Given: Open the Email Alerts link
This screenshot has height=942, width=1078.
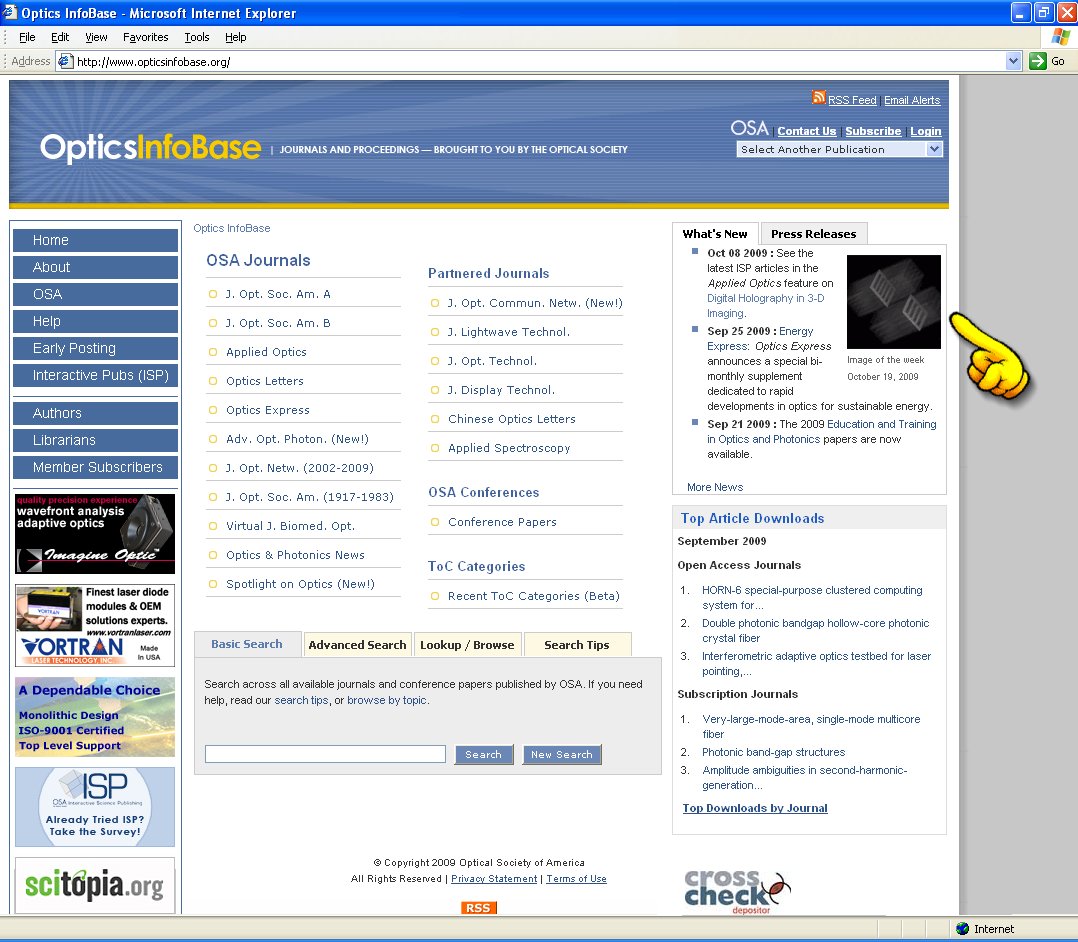Looking at the screenshot, I should coord(912,100).
